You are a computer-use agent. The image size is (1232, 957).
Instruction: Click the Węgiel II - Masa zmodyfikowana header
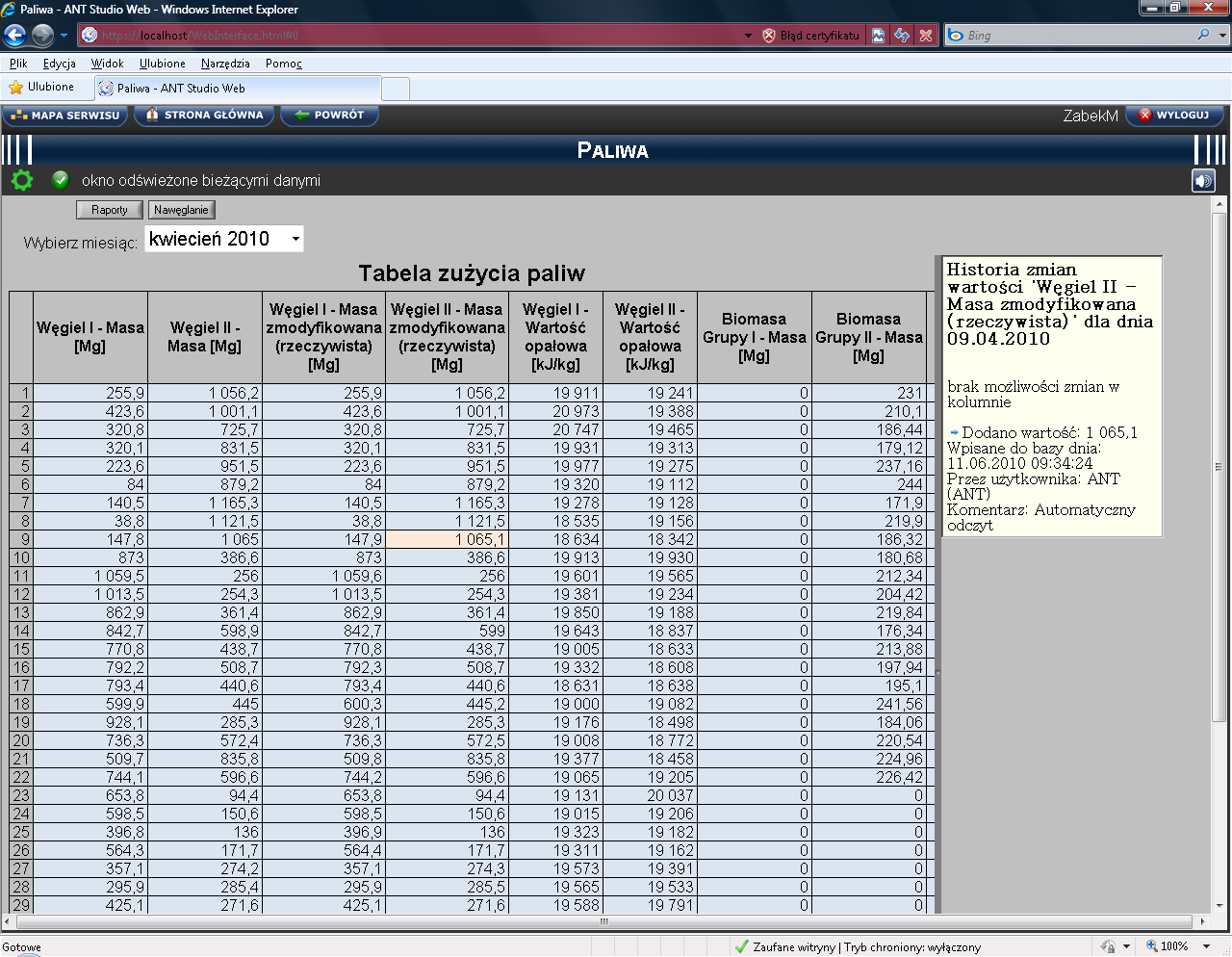pyautogui.click(x=447, y=337)
